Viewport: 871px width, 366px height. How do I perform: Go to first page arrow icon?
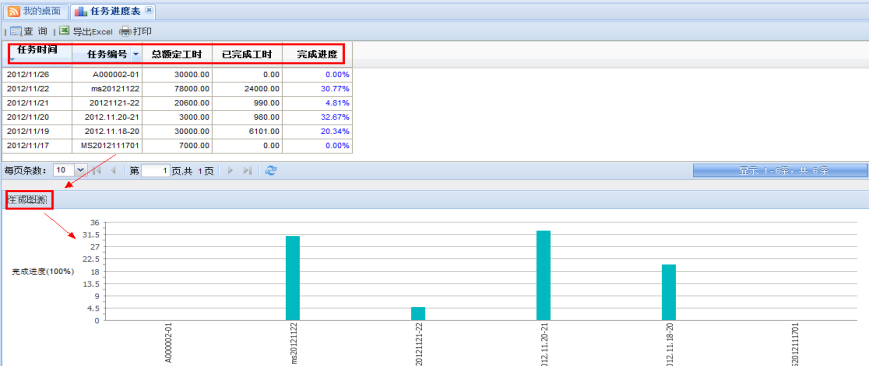[x=97, y=171]
